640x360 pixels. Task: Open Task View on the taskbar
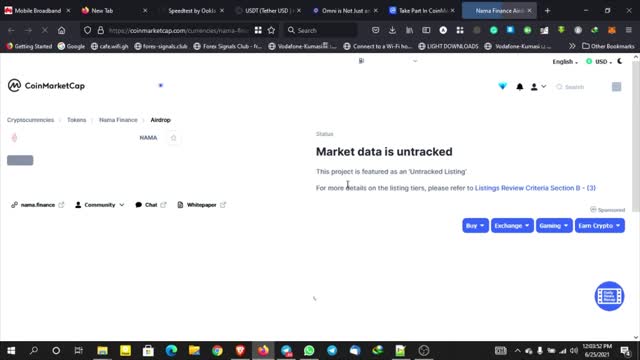[78, 351]
